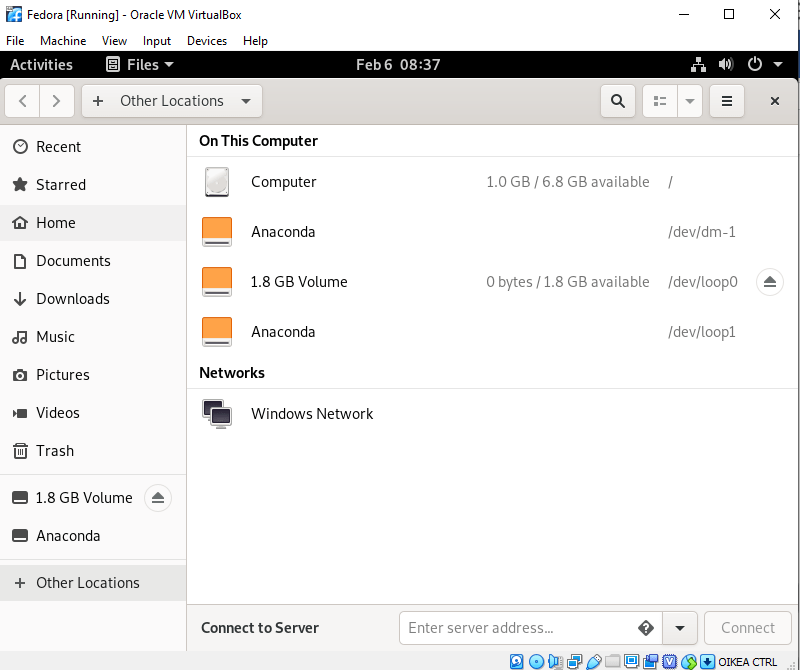Image resolution: width=800 pixels, height=670 pixels.
Task: Click server address help icon
Action: coord(646,628)
